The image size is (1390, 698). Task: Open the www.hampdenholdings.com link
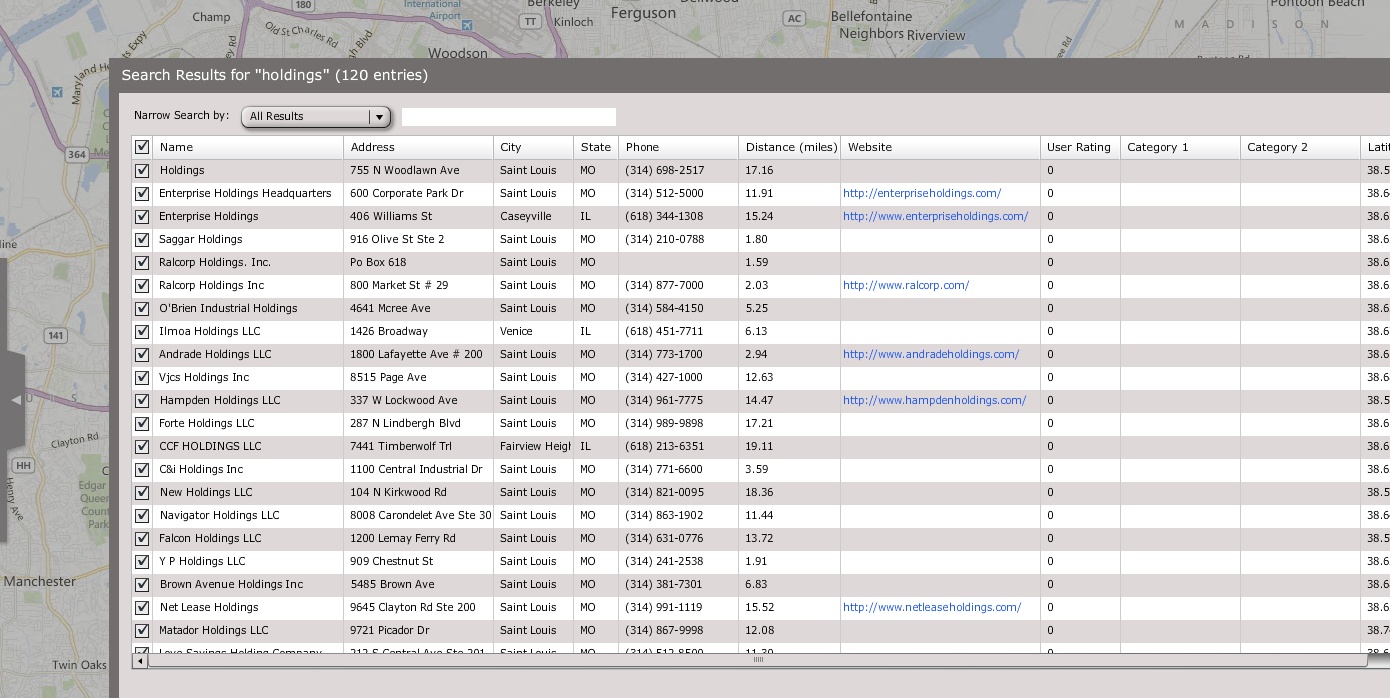(934, 401)
